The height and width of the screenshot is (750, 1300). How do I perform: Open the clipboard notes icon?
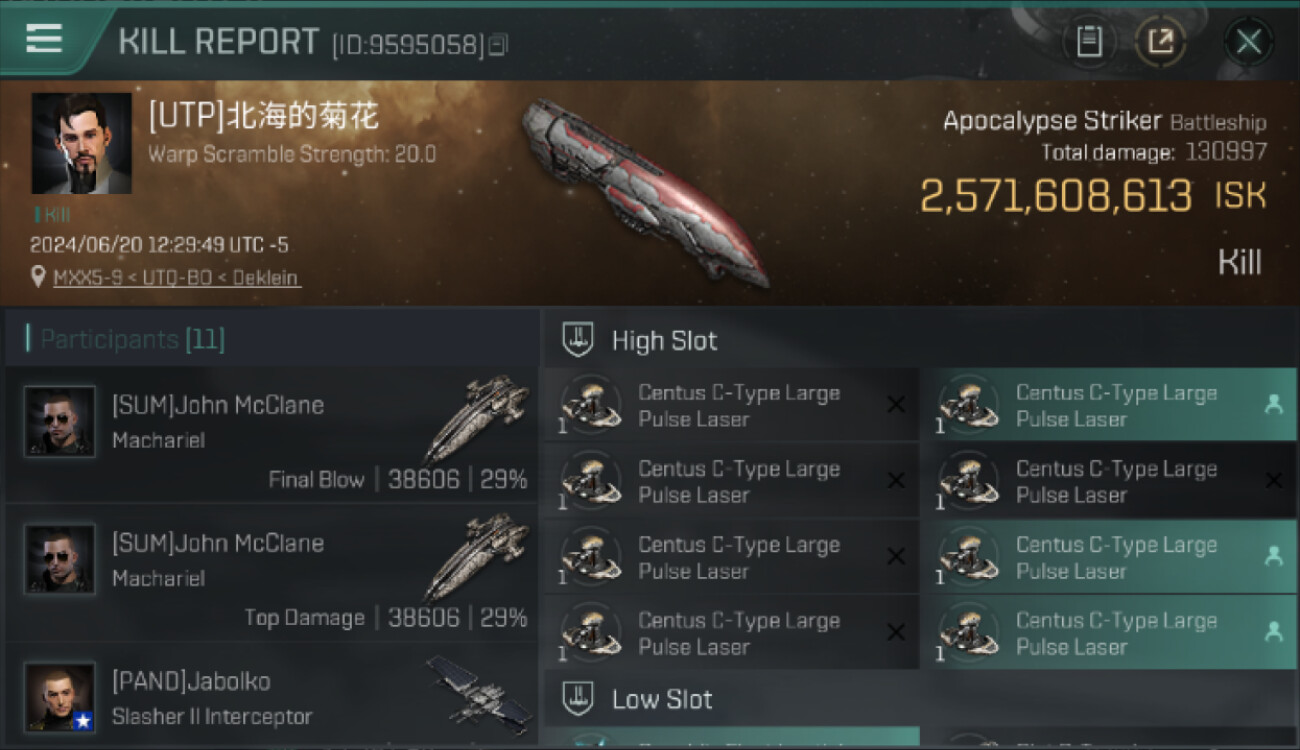point(1089,41)
